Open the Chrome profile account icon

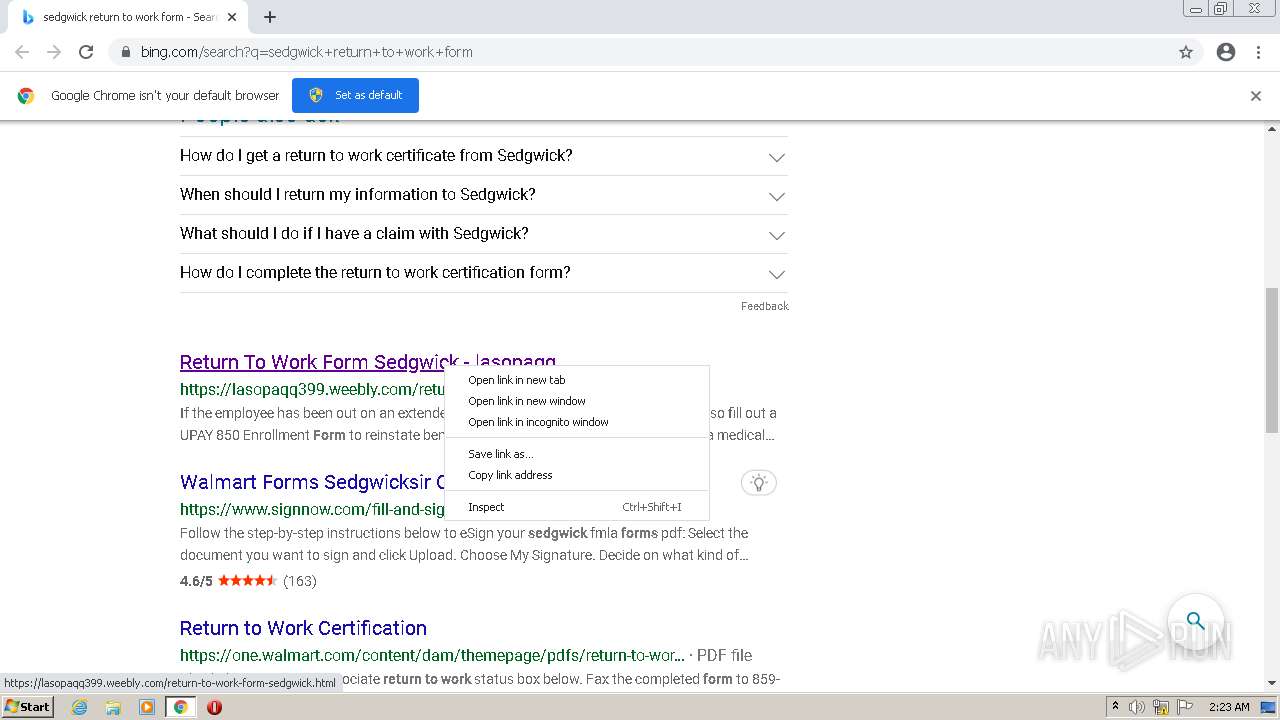pyautogui.click(x=1226, y=52)
